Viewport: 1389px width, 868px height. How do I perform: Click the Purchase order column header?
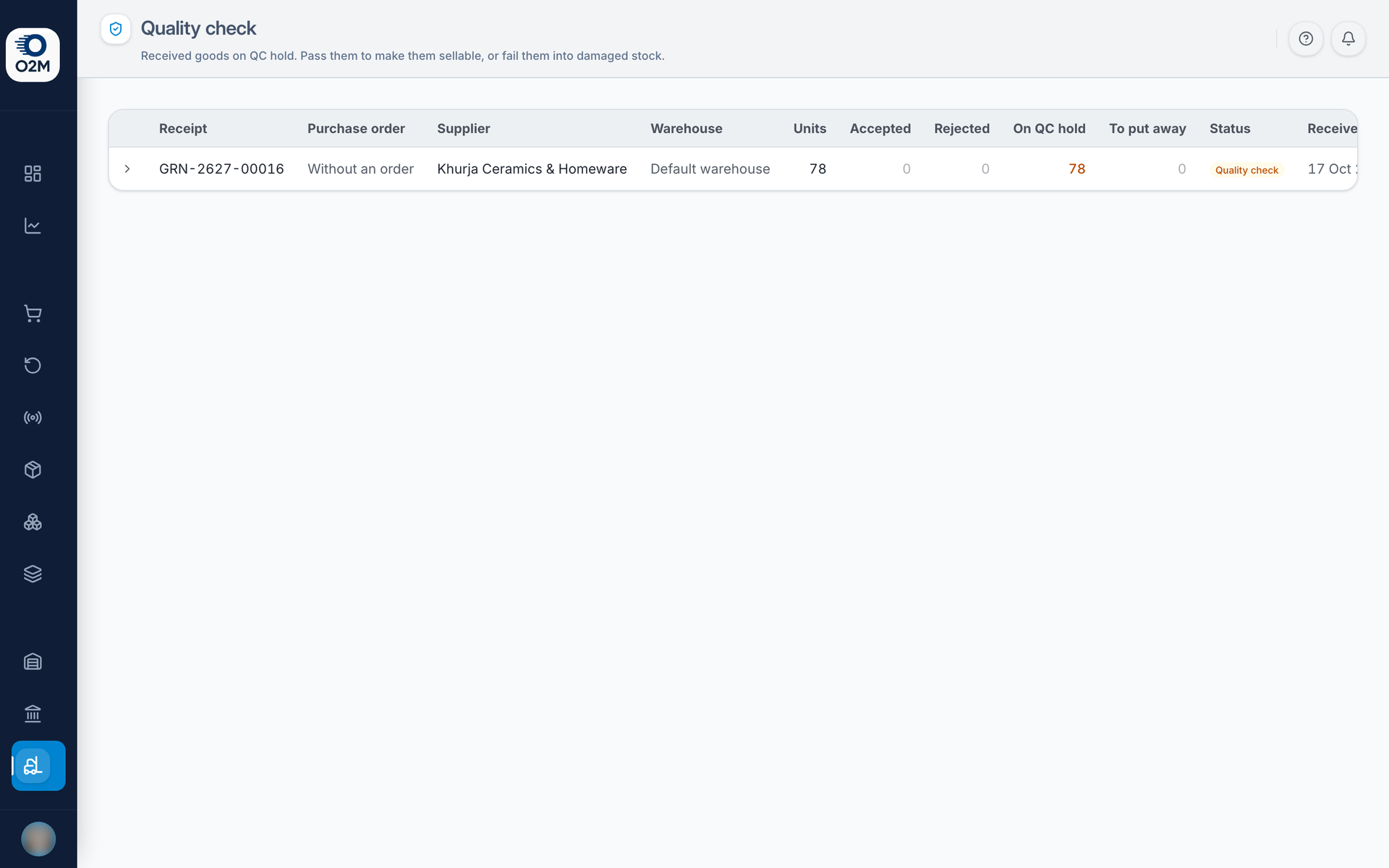click(356, 128)
